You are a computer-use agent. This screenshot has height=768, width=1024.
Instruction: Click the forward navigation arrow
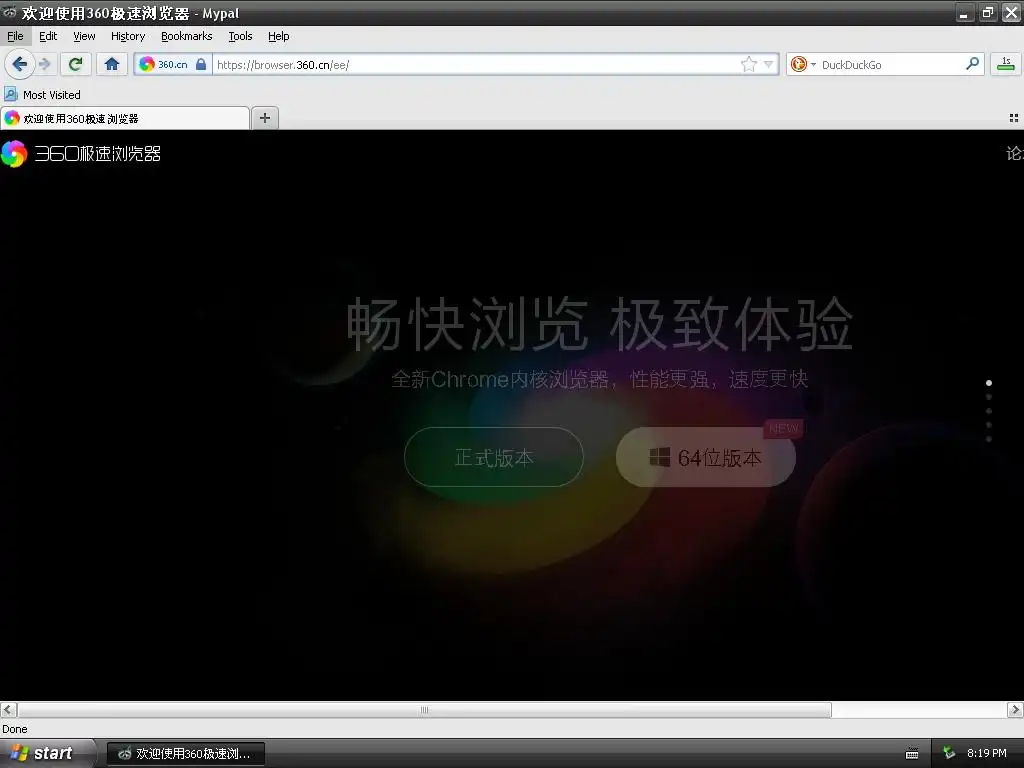44,64
